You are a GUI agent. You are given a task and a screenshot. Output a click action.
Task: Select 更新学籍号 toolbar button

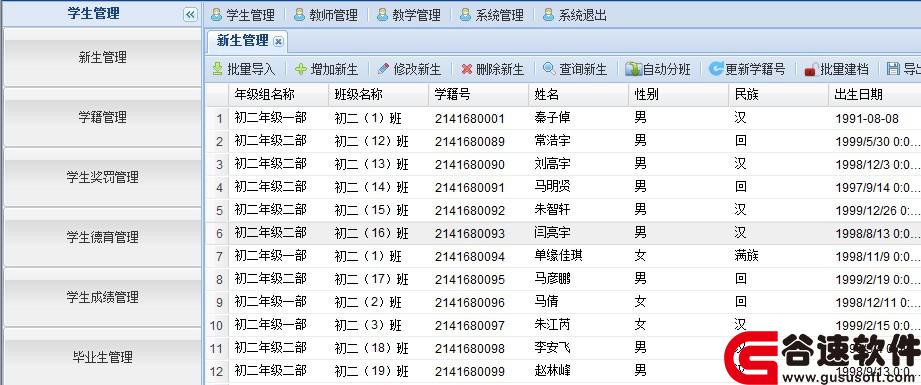click(x=747, y=69)
